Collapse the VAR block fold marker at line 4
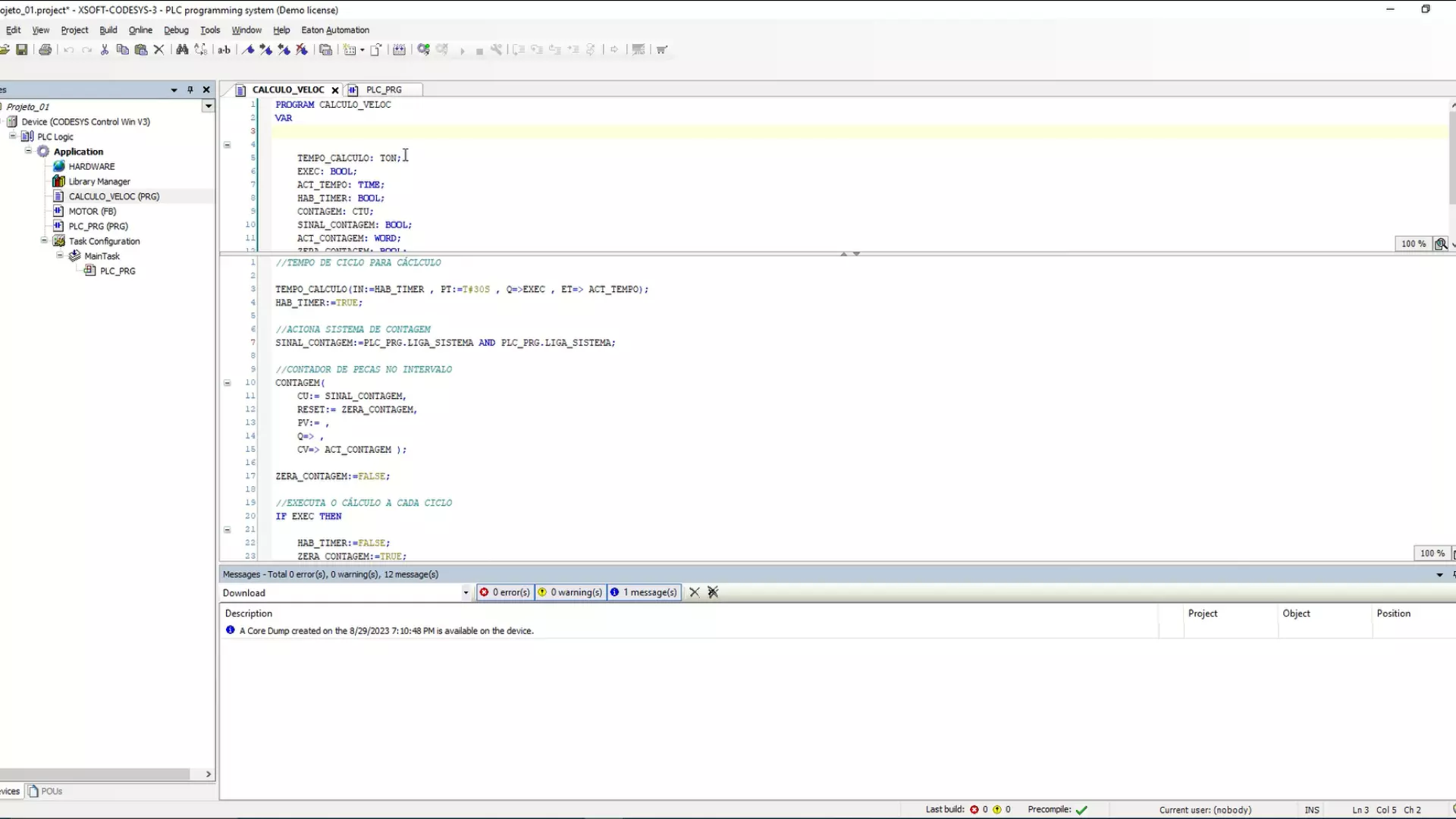This screenshot has height=819, width=1456. (x=227, y=145)
